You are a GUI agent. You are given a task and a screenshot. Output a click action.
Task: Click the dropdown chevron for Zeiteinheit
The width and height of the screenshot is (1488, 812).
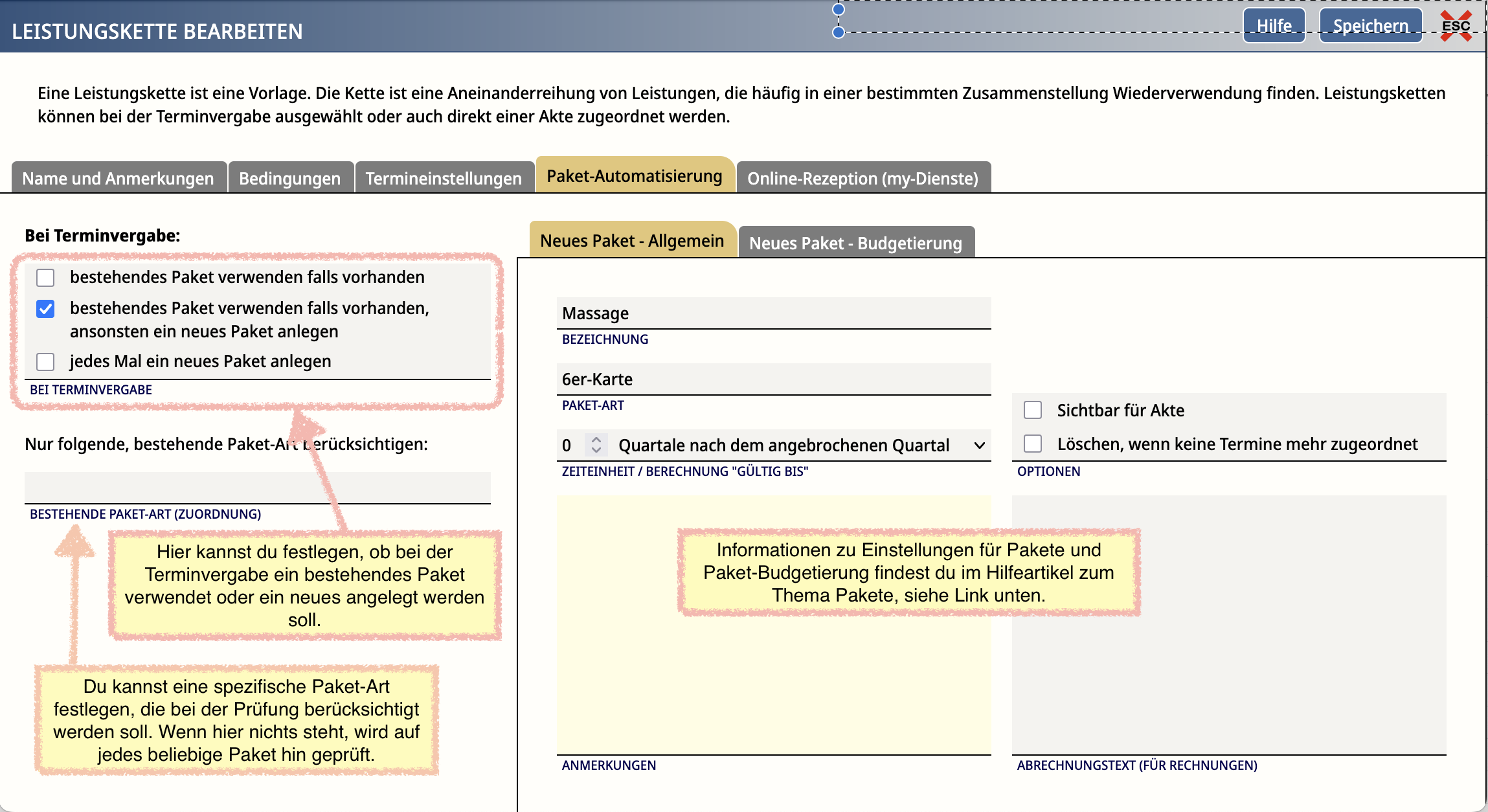click(979, 445)
